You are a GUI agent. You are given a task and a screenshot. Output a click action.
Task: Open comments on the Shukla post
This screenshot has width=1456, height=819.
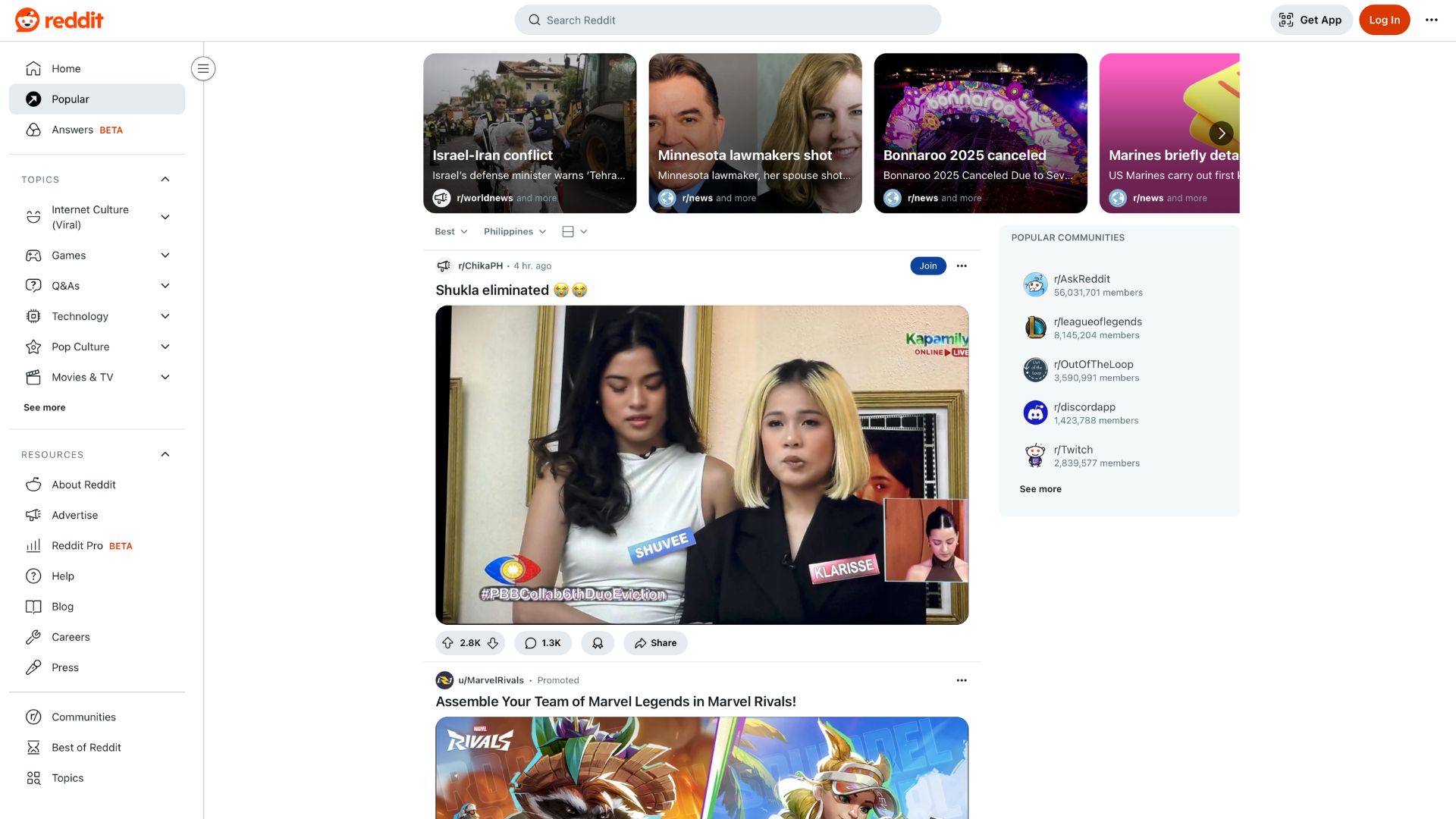point(542,642)
